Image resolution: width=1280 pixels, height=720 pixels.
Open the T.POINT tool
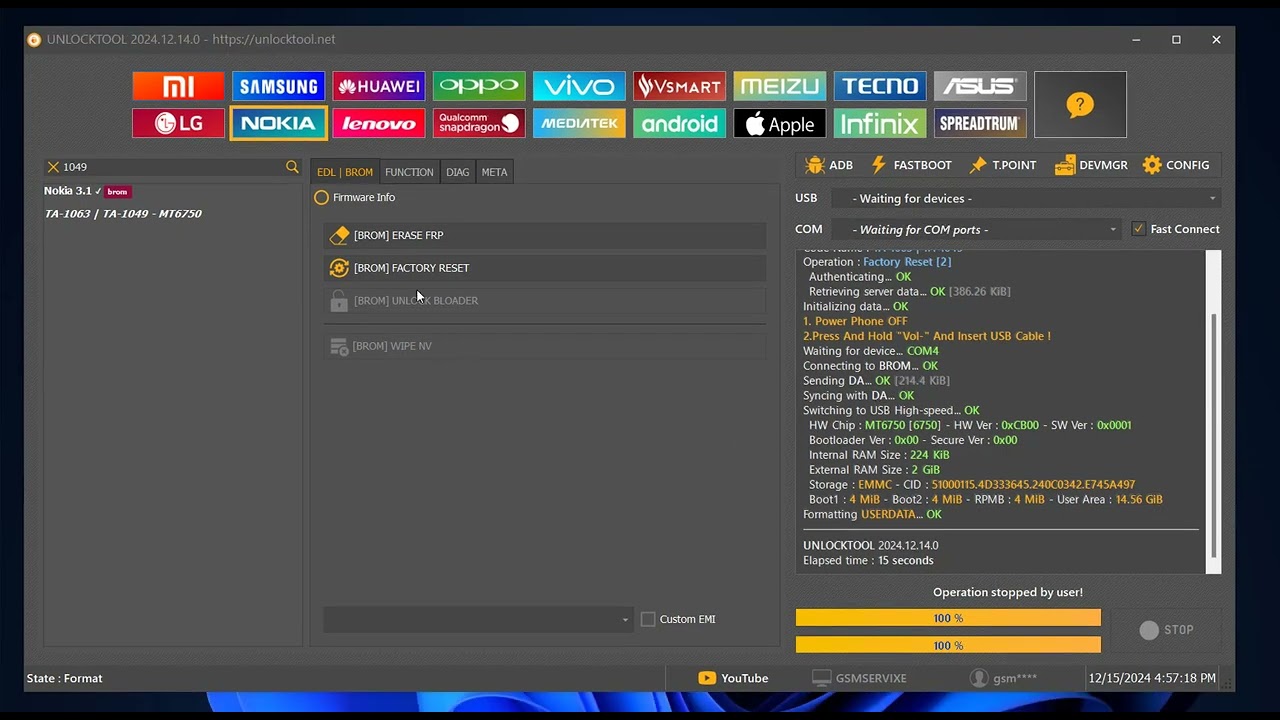1002,165
